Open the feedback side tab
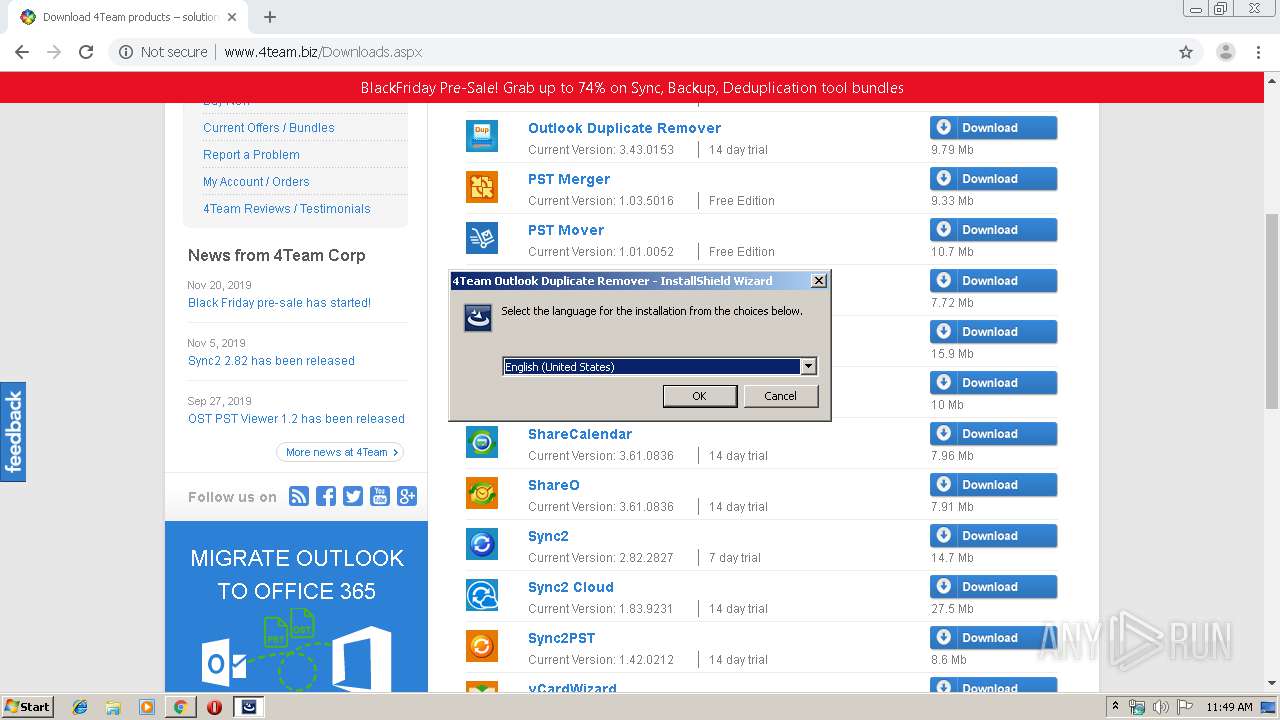The image size is (1280, 720). tap(13, 432)
